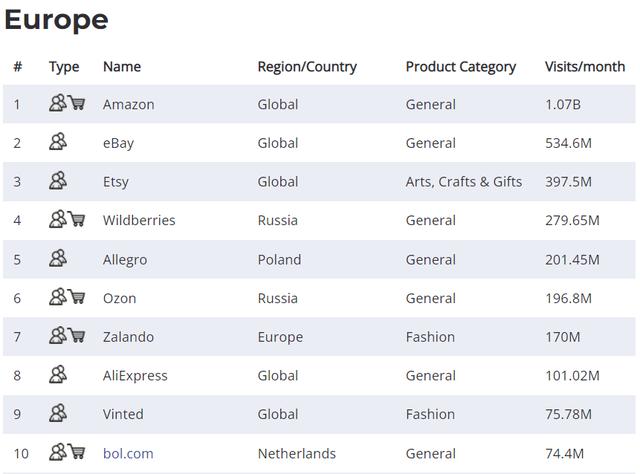Open the bol.com link
Viewport: 640px width, 474px height.
tap(128, 453)
